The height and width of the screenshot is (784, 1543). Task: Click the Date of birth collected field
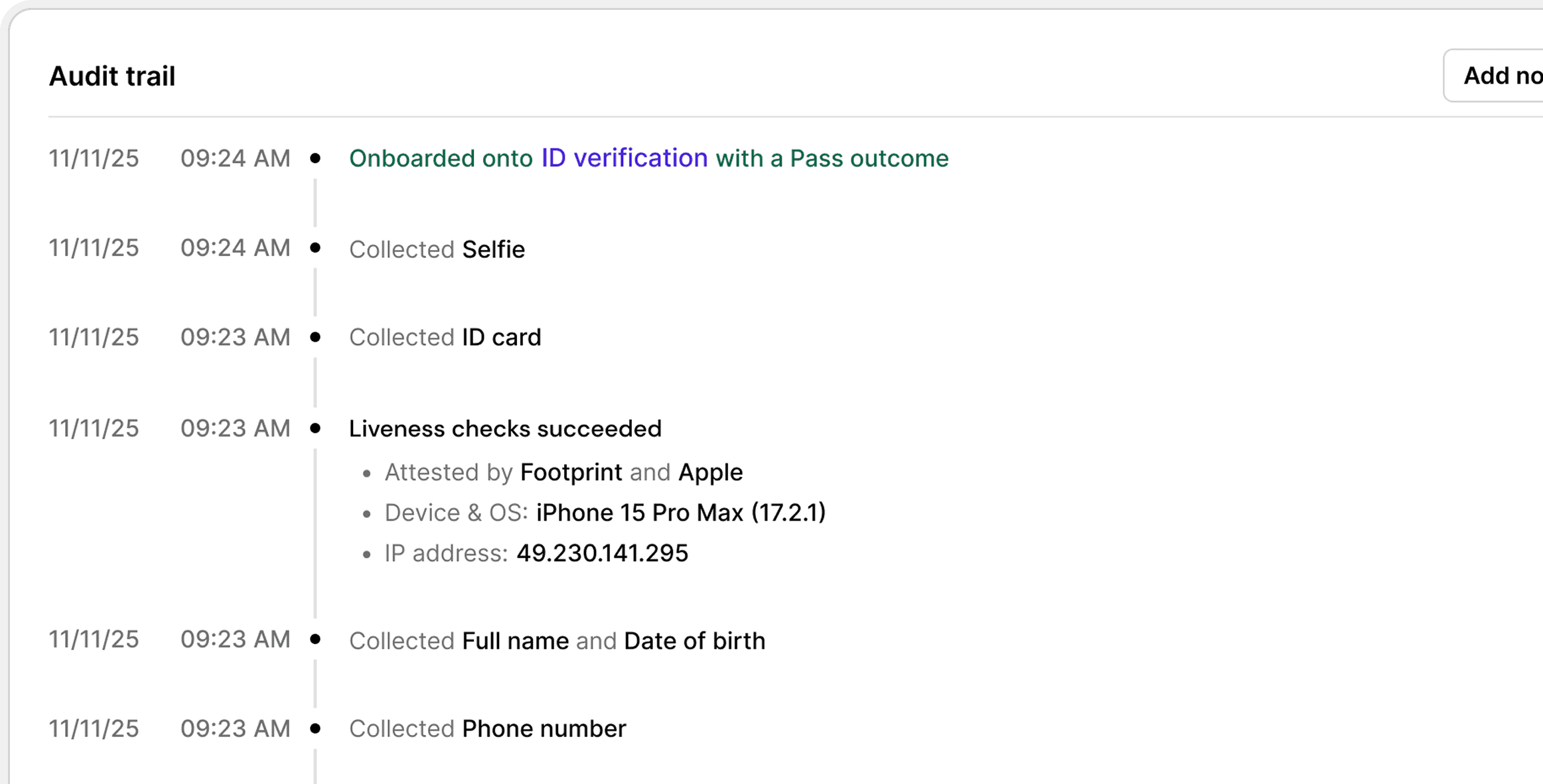tap(694, 641)
